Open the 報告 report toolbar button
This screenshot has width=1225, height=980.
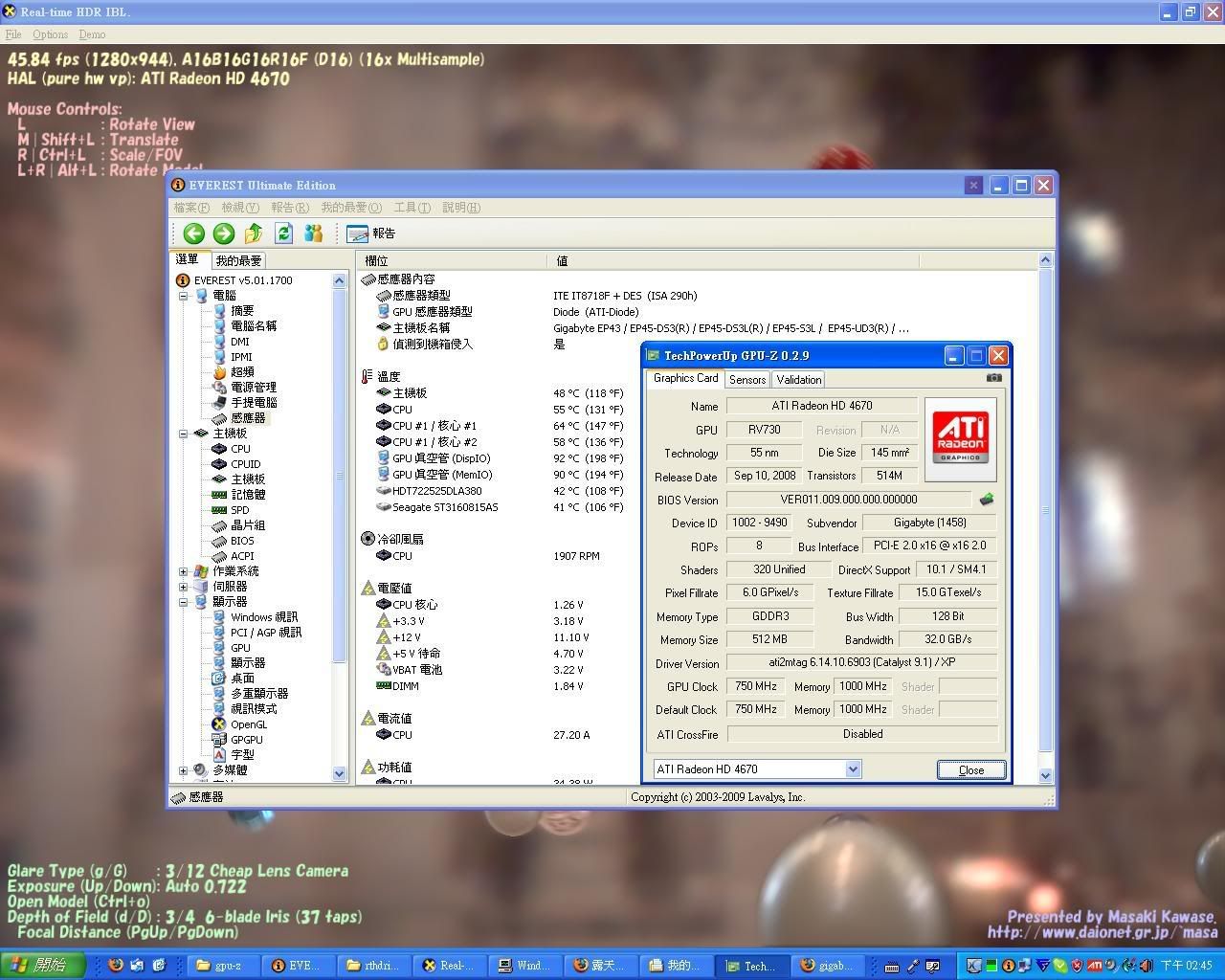pos(371,234)
